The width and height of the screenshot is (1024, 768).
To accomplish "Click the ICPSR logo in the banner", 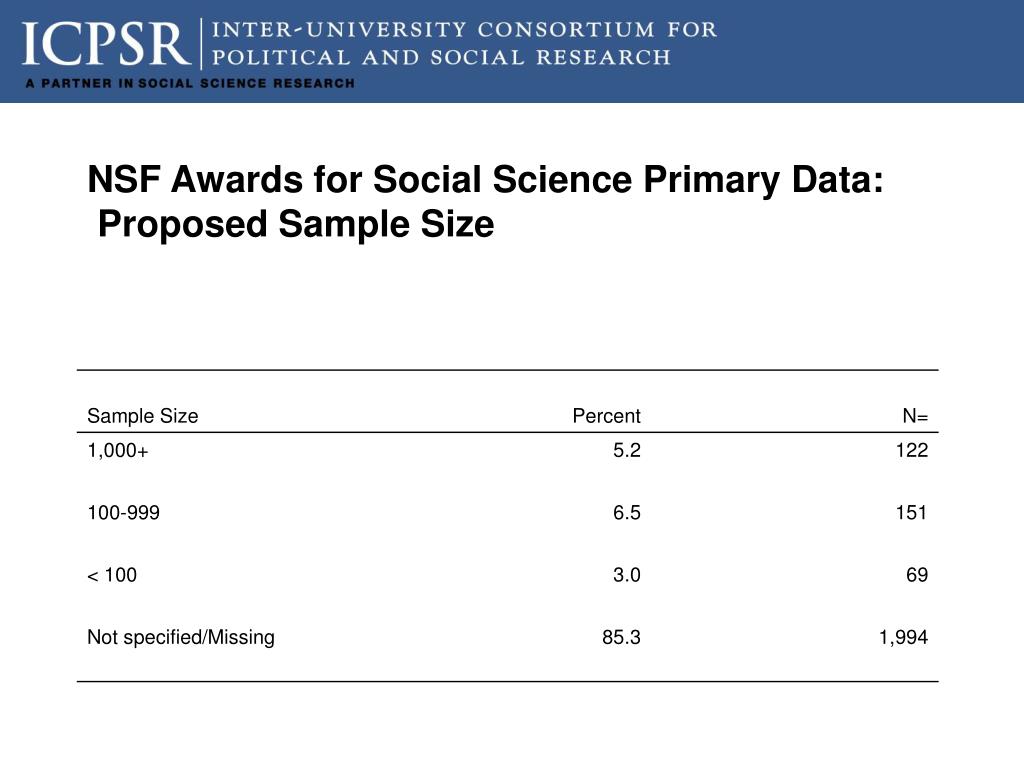I will (x=106, y=44).
